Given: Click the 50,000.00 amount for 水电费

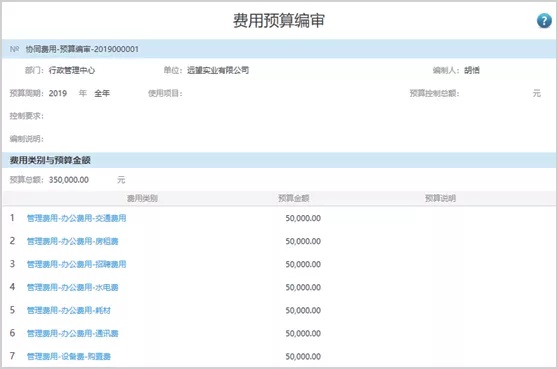Looking at the screenshot, I should [303, 288].
